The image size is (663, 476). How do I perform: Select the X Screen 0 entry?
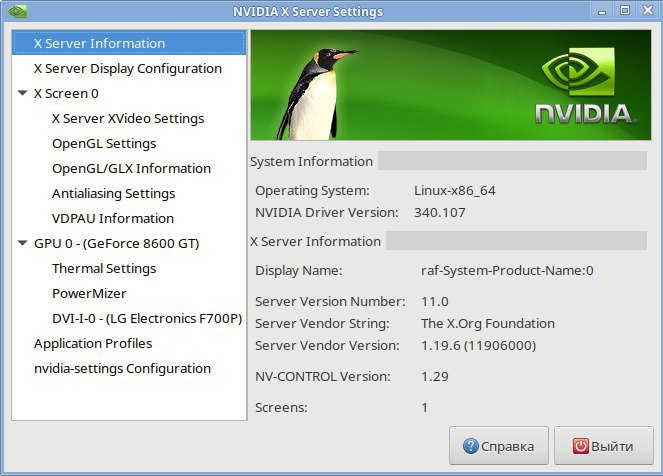(x=66, y=93)
